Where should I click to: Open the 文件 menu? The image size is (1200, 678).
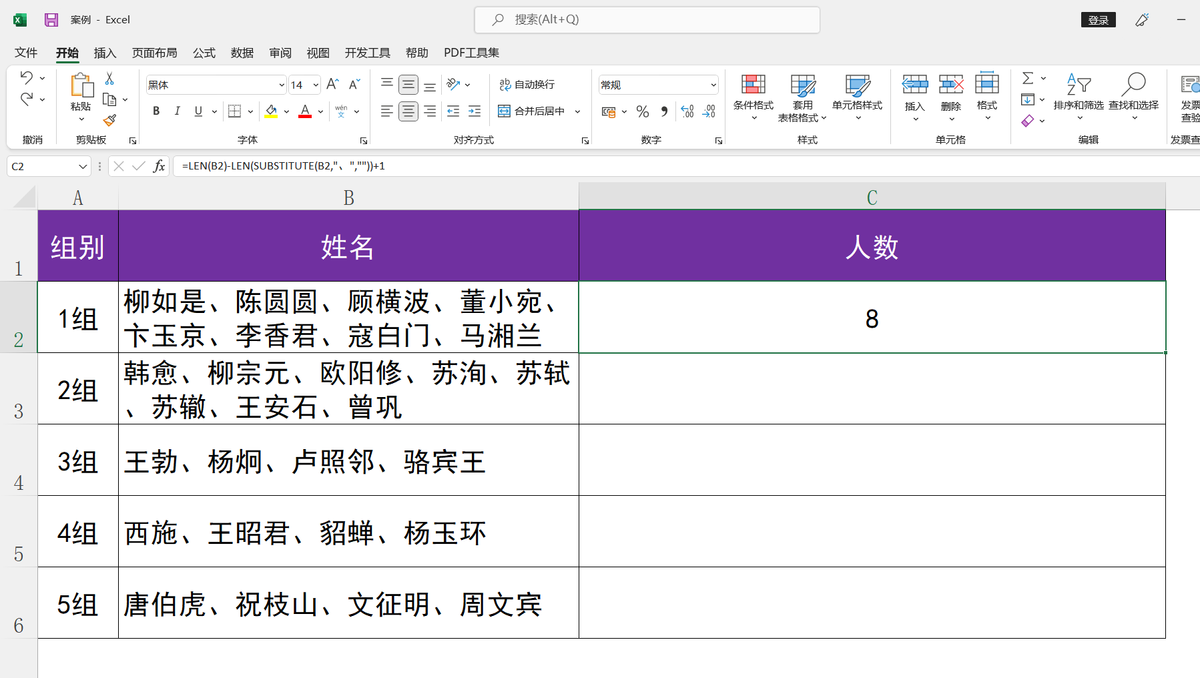(x=26, y=53)
